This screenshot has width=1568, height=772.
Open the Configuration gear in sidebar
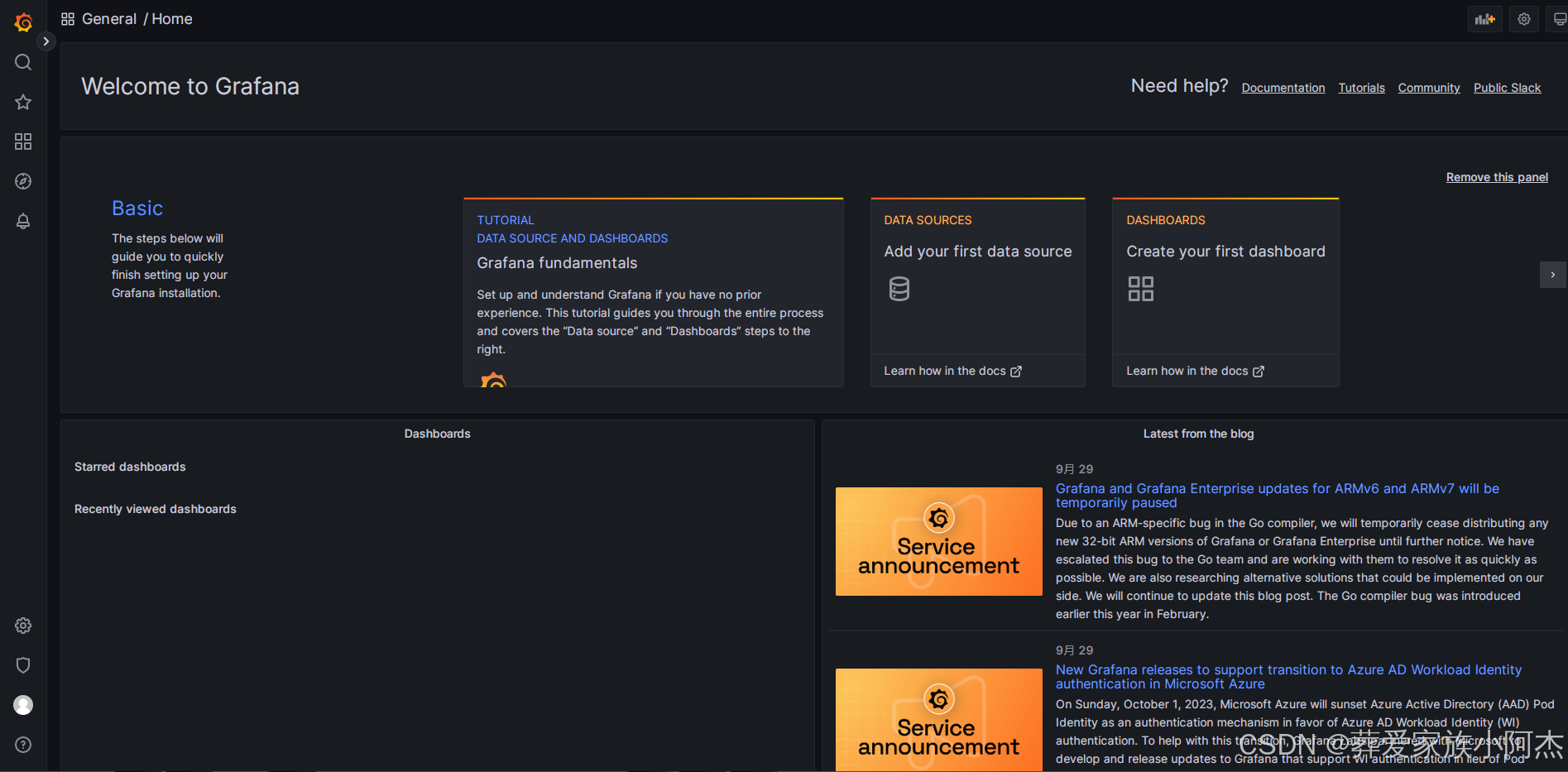point(23,626)
